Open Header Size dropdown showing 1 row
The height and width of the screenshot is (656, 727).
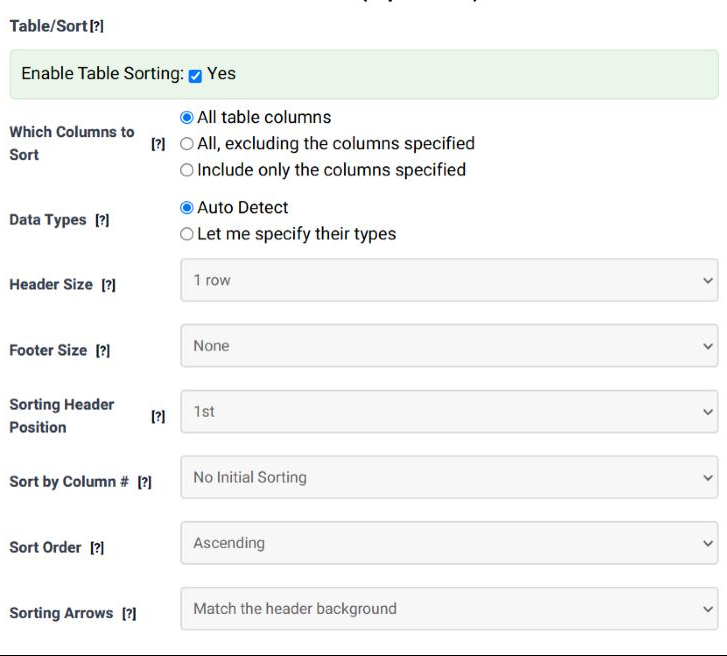click(x=449, y=280)
